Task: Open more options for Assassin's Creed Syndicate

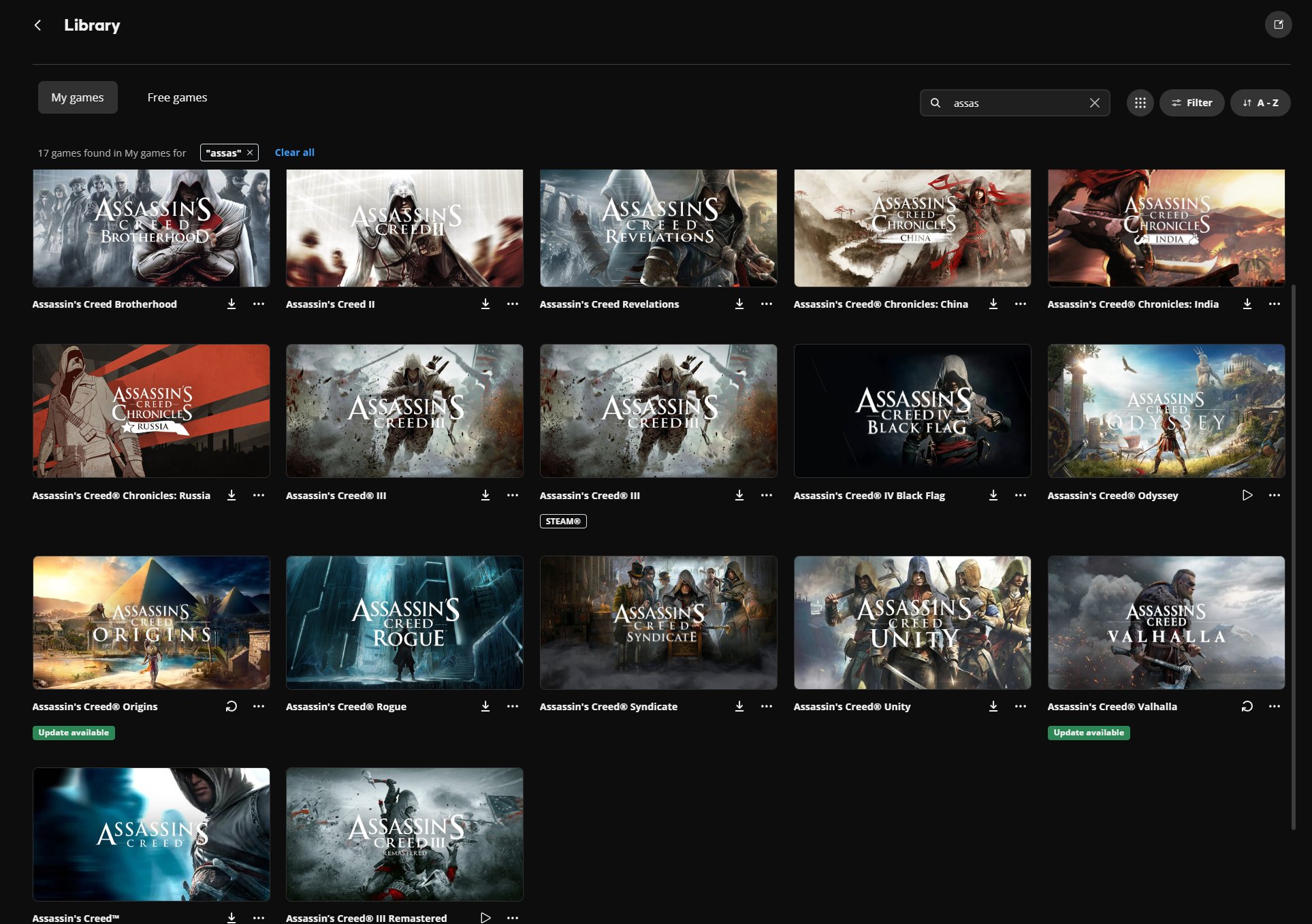Action: 767,707
